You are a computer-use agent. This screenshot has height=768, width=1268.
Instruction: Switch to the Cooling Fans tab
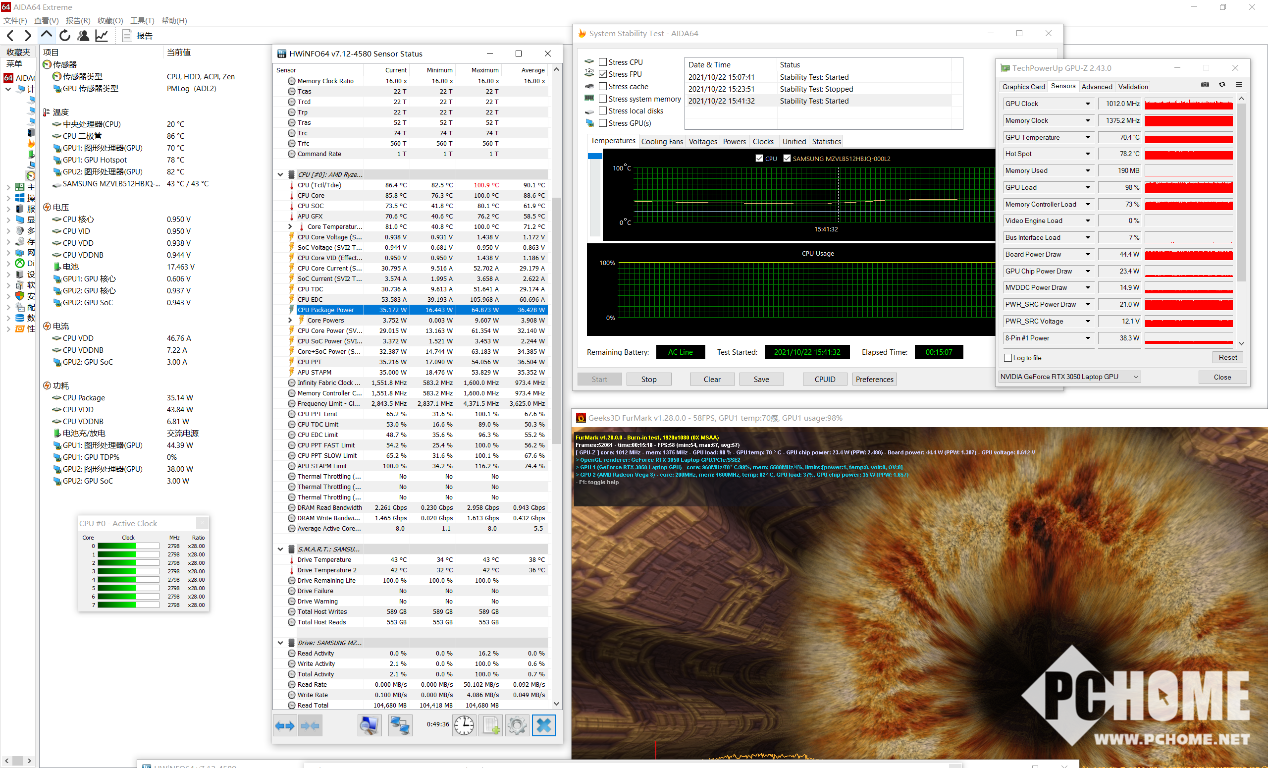663,142
